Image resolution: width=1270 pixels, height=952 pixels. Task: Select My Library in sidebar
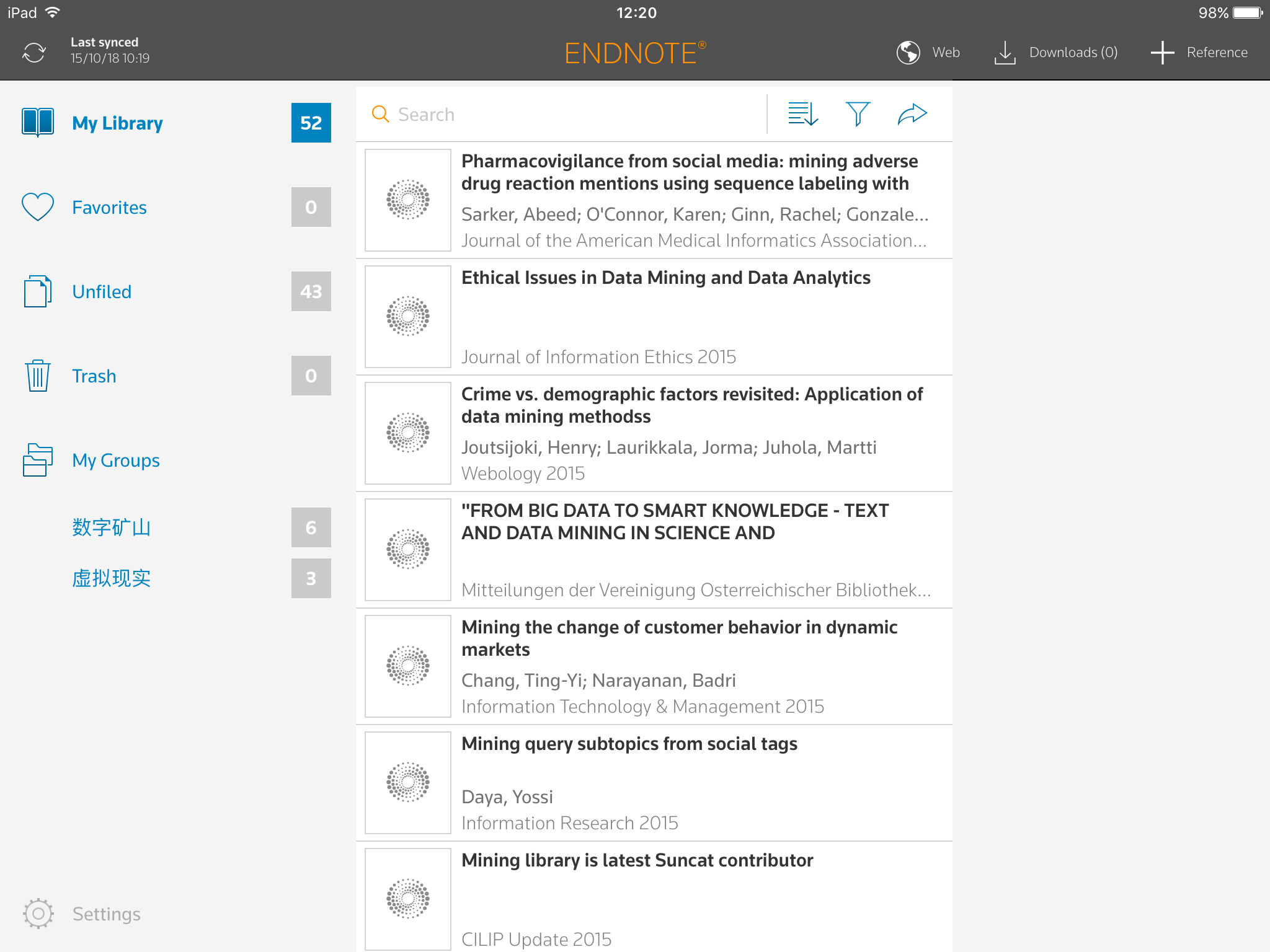[x=117, y=123]
